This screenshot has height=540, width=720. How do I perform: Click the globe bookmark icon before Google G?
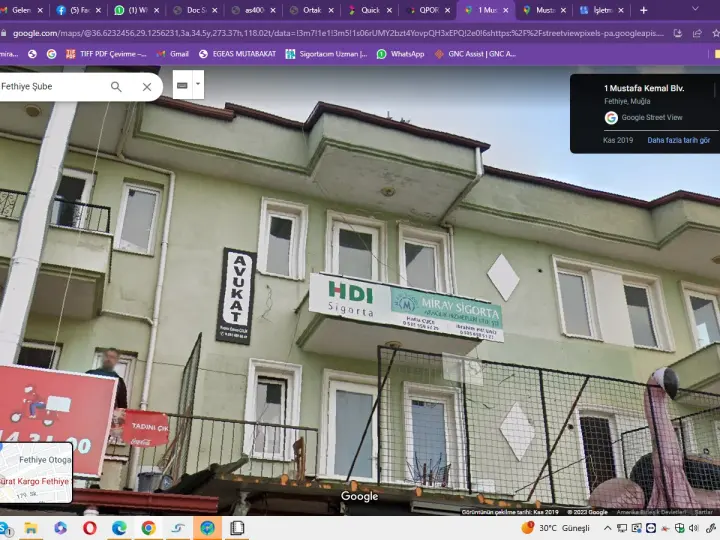click(x=32, y=54)
